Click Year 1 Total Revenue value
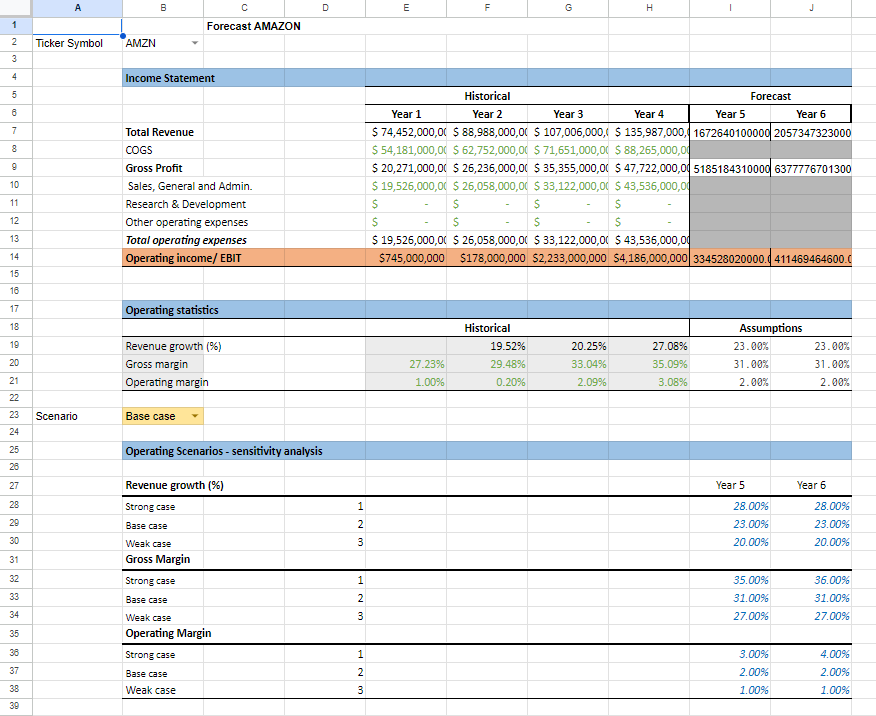 click(x=405, y=132)
